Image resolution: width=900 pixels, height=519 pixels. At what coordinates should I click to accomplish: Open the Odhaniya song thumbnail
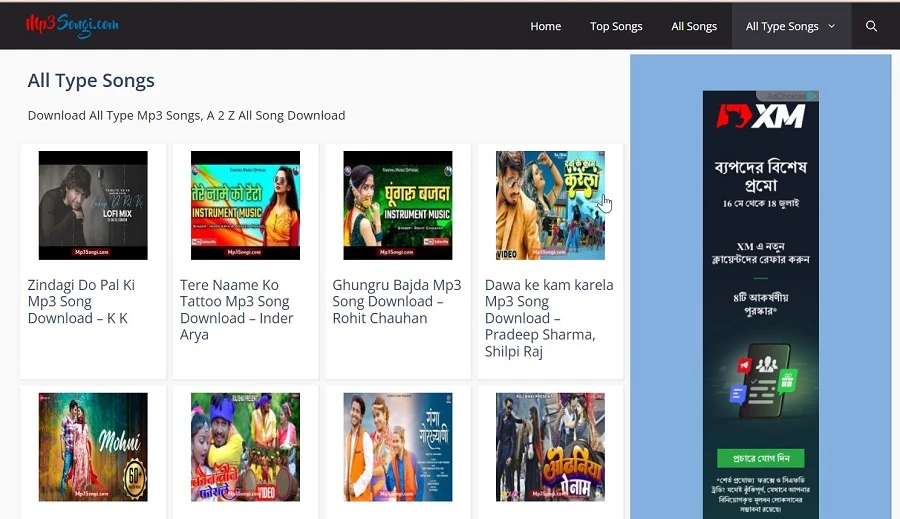click(550, 447)
